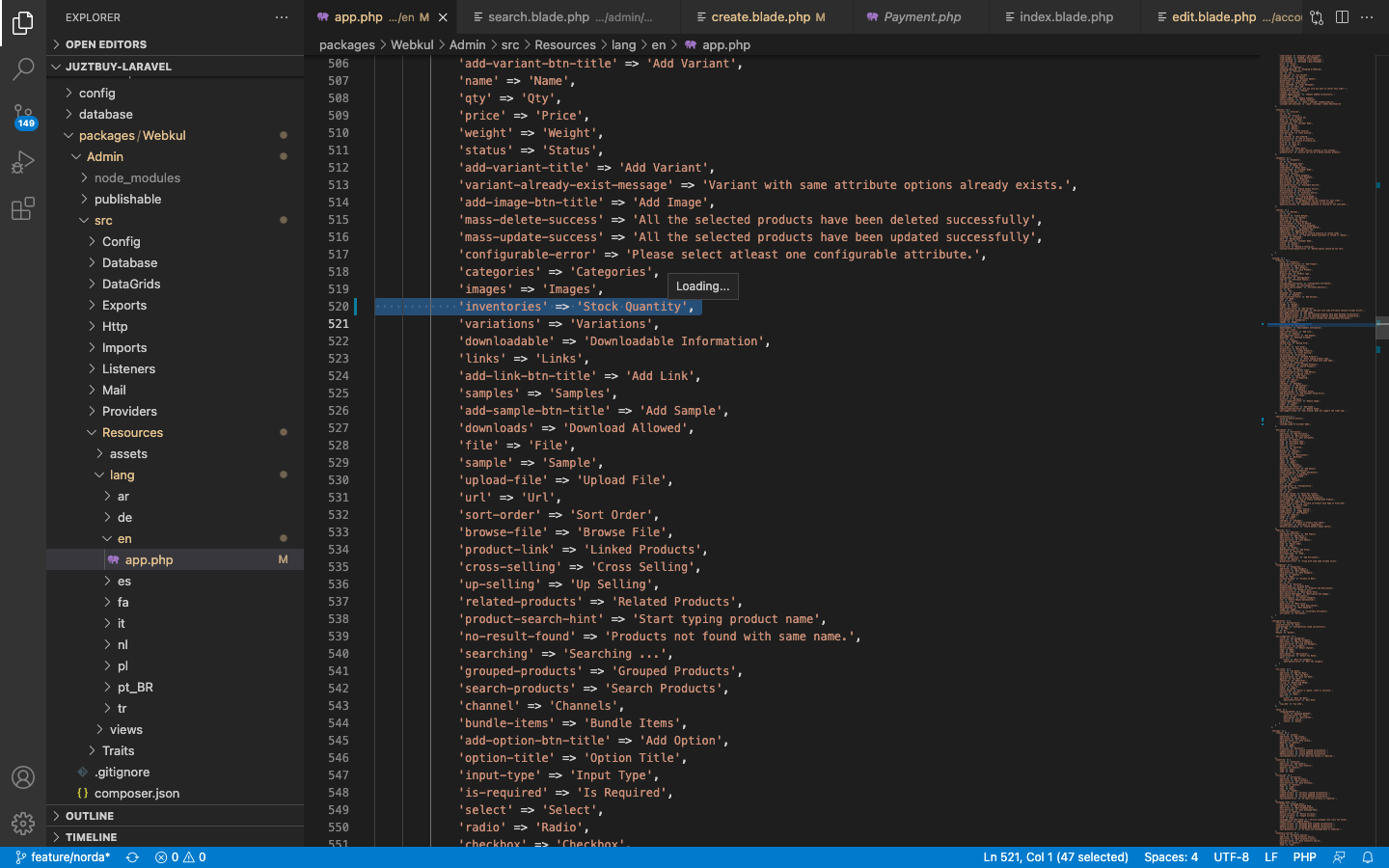Expand the Http folder

[x=175, y=327]
